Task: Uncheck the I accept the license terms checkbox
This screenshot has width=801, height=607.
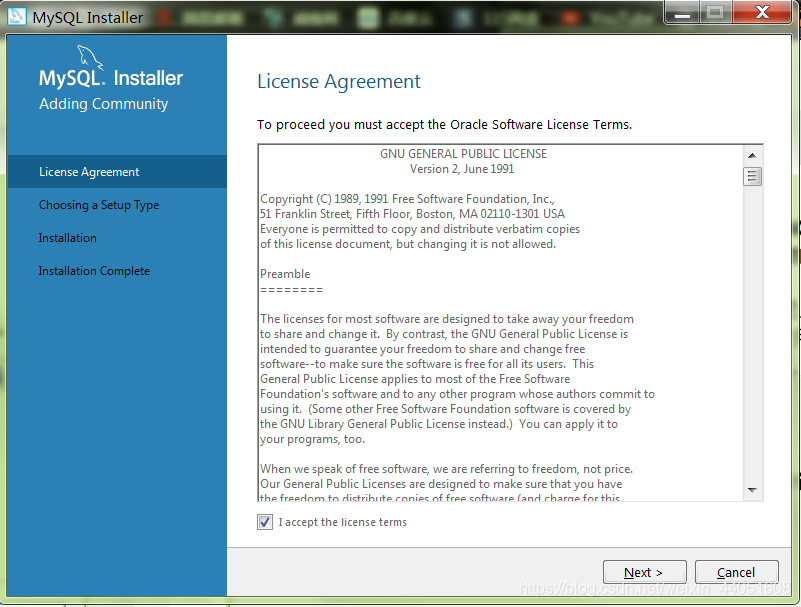Action: [x=265, y=522]
